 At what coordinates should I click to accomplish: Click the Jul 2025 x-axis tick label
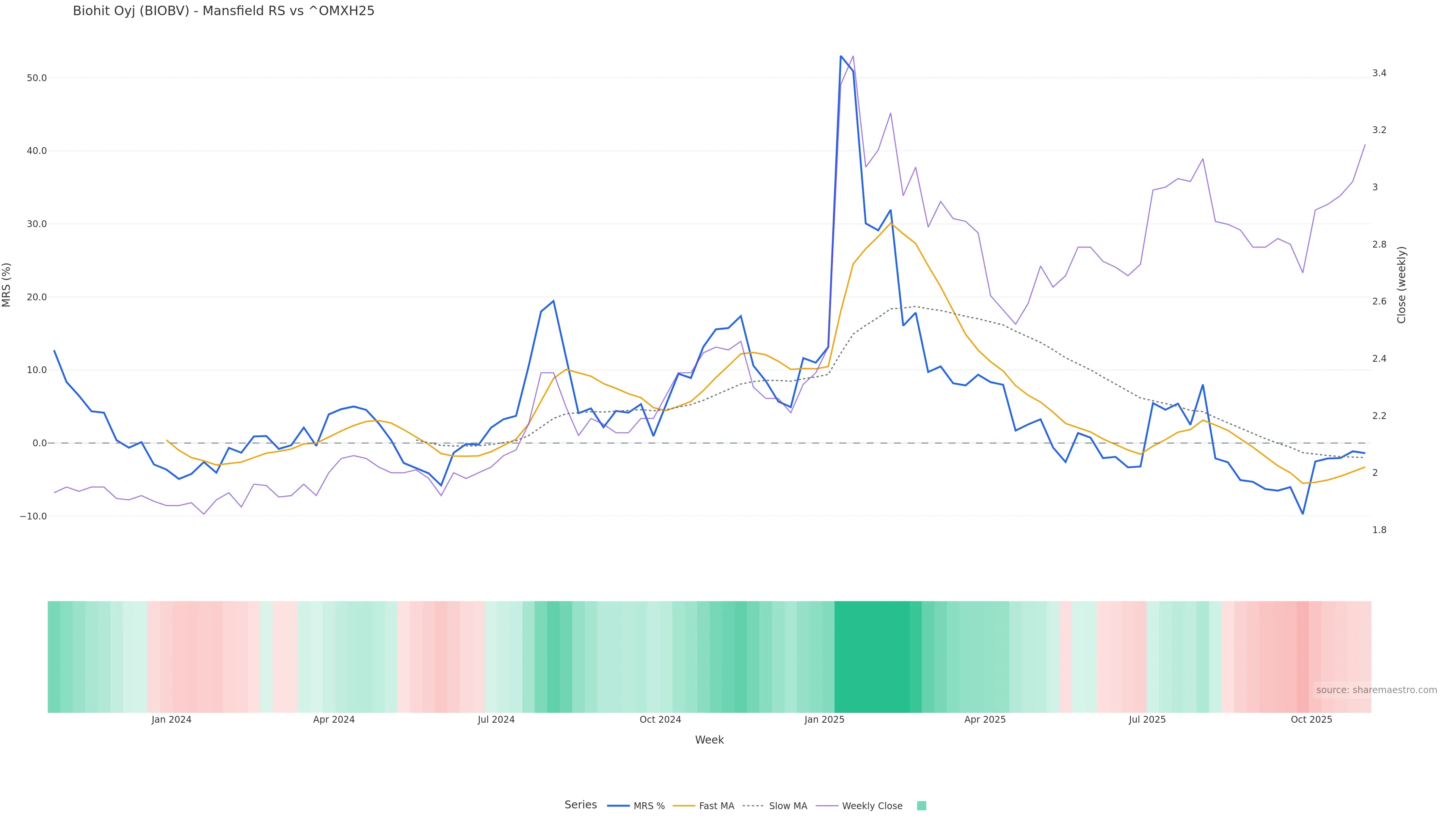tap(1147, 720)
